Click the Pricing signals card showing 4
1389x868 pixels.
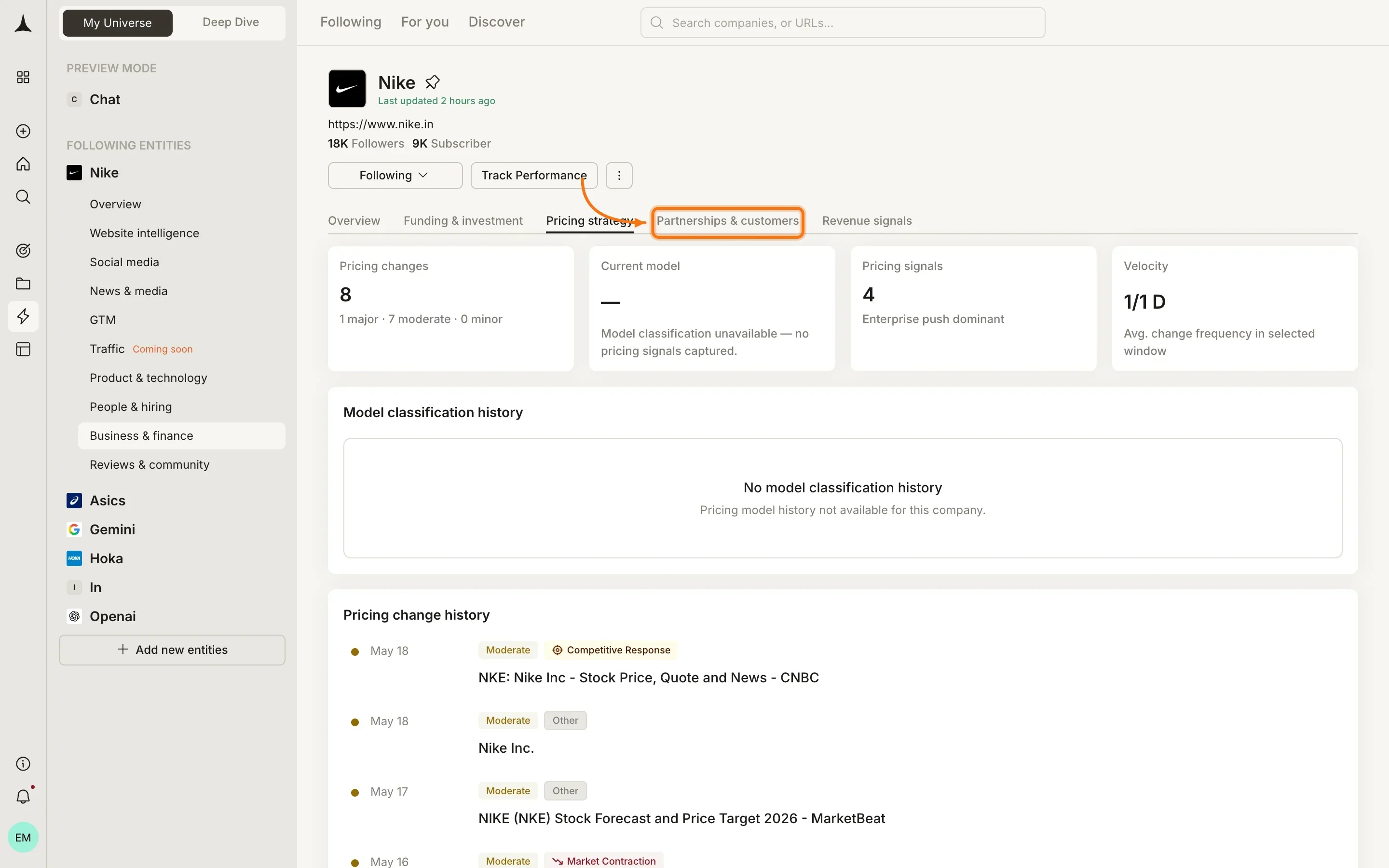click(x=973, y=308)
